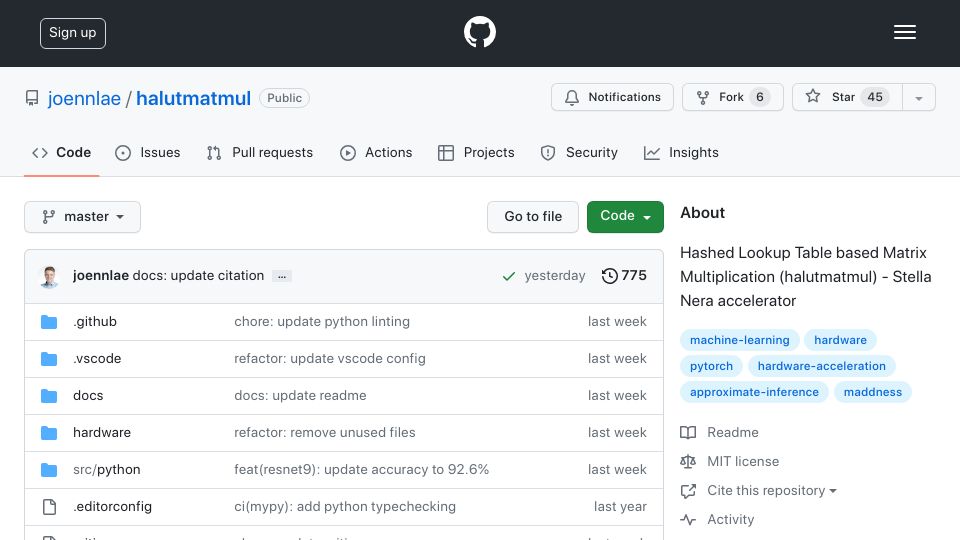This screenshot has height=540, width=960.
Task: Open the Actions tab
Action: click(x=376, y=153)
